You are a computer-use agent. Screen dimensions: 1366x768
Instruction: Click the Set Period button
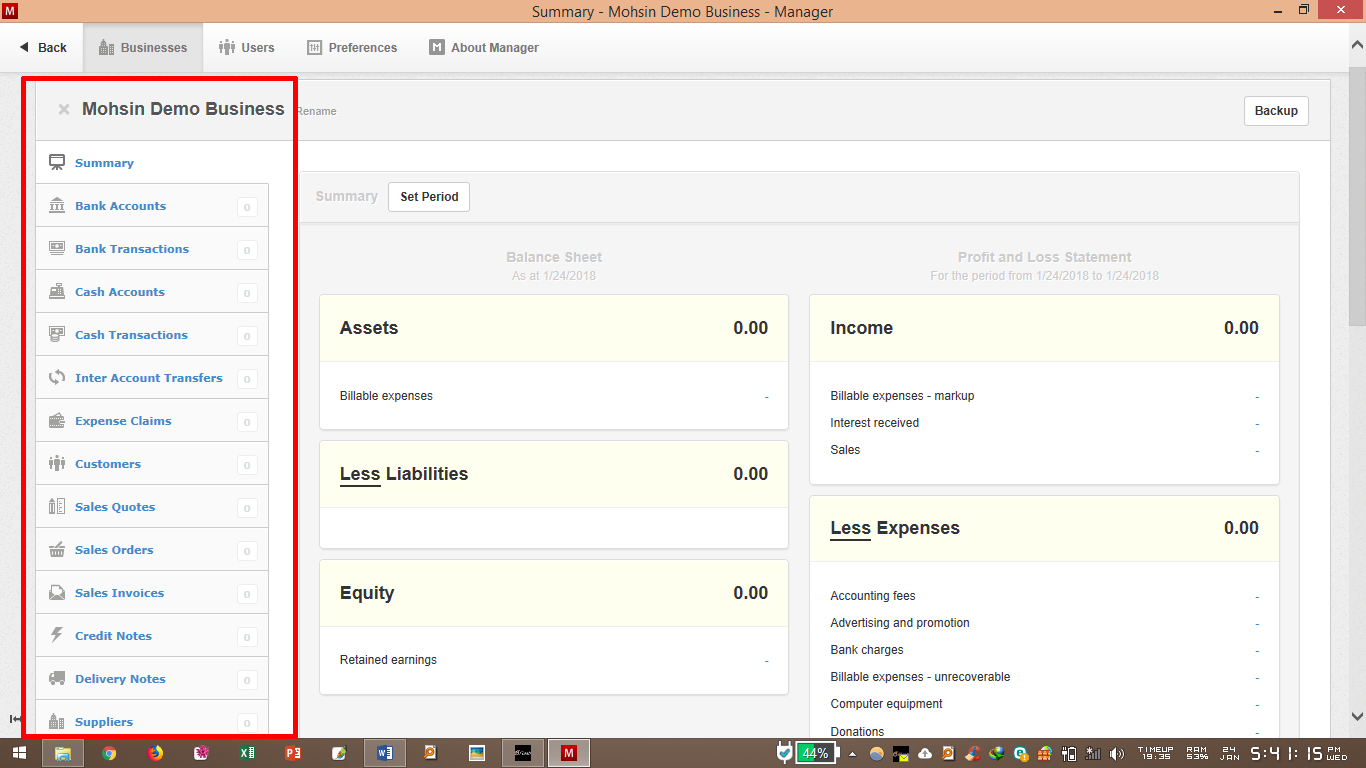(429, 197)
